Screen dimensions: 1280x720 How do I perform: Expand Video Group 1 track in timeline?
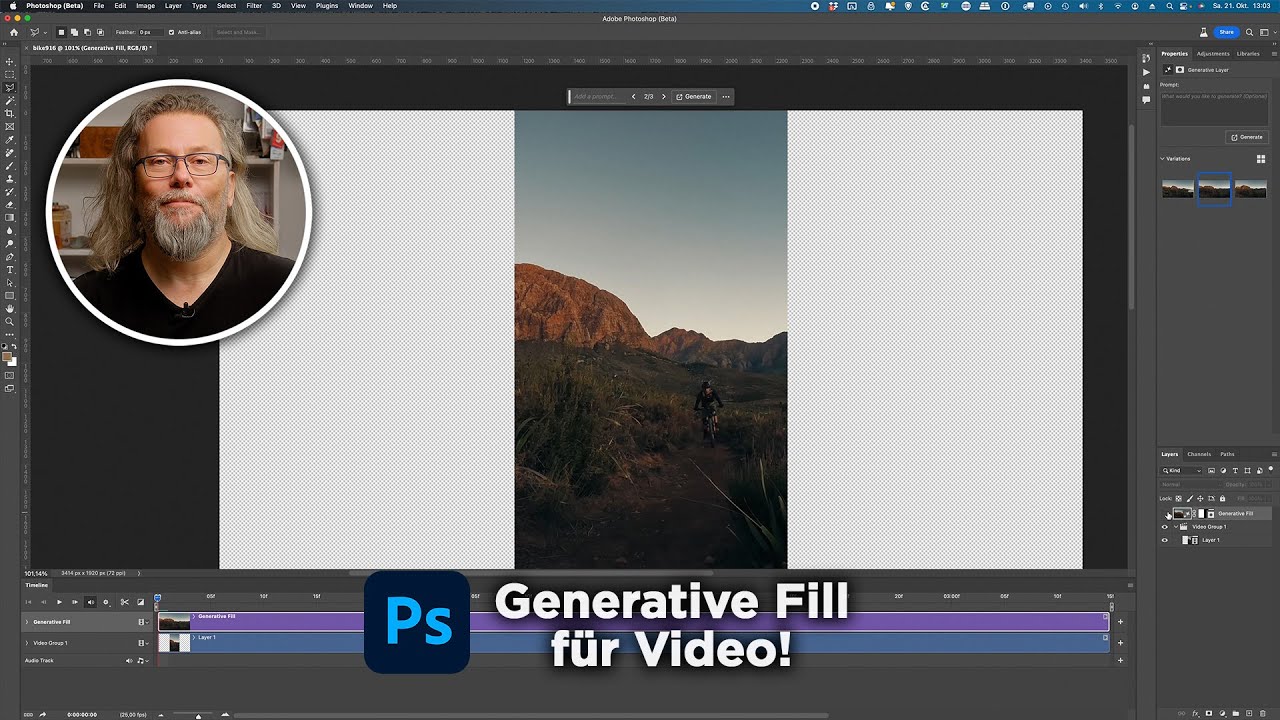[27, 643]
